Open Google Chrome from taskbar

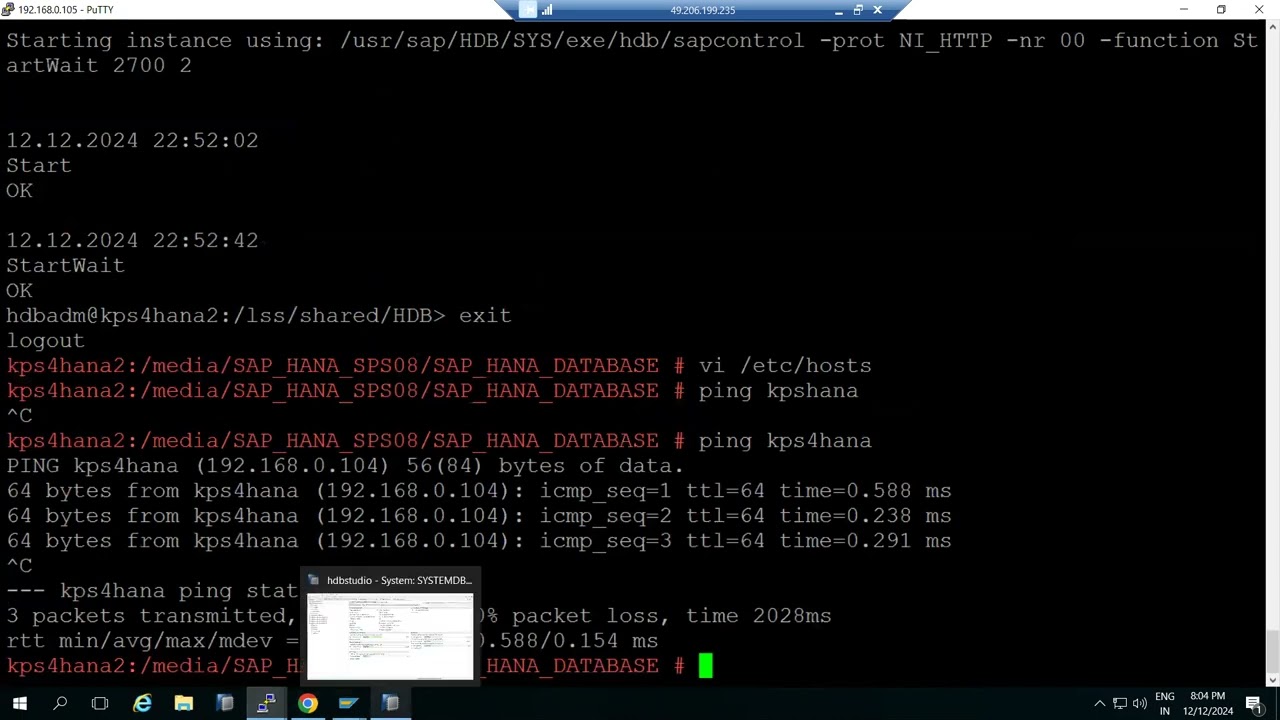point(307,703)
